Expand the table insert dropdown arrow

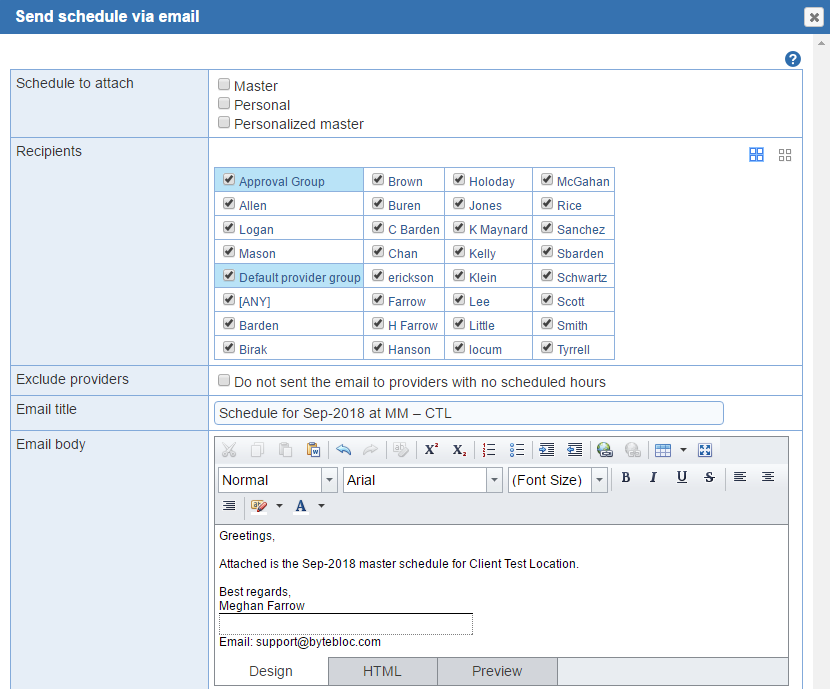[x=683, y=450]
